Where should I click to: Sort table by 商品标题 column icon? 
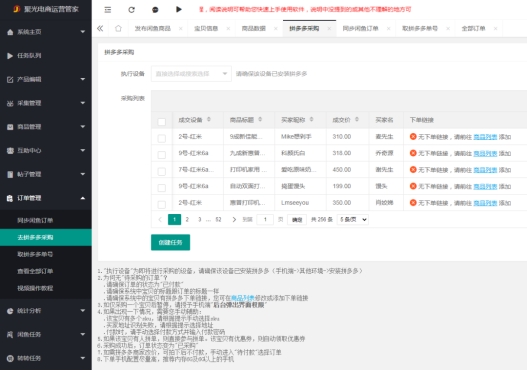260,120
